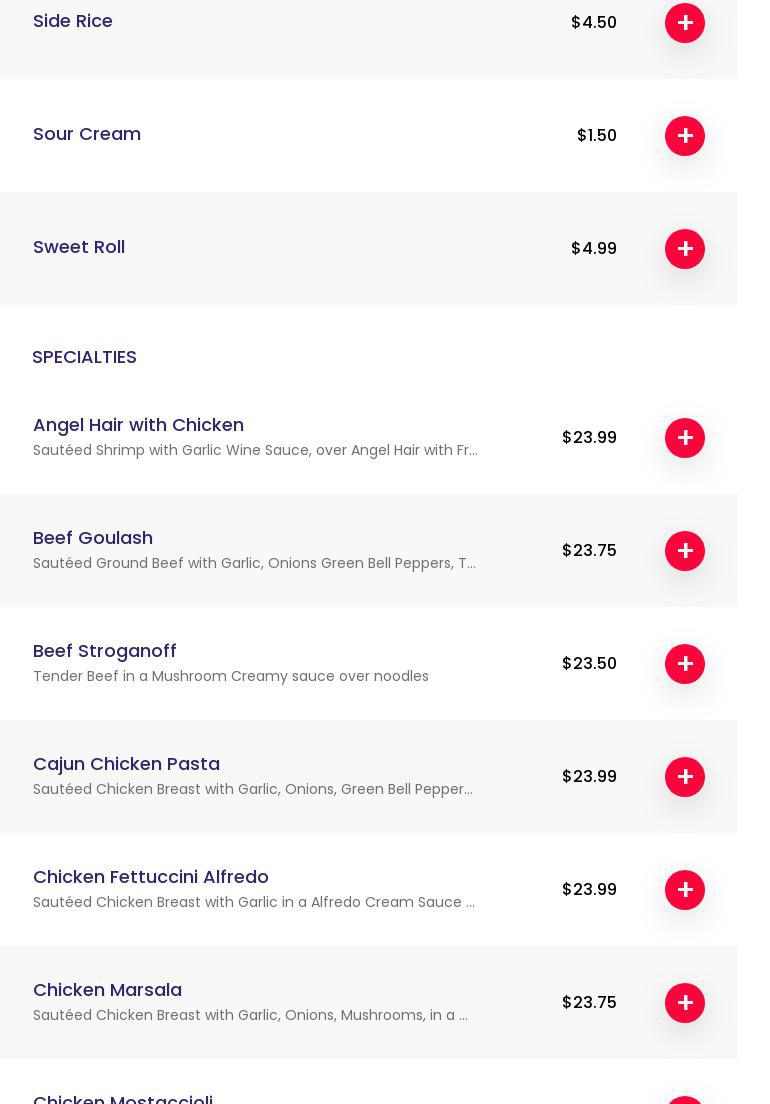Viewport: 770px width, 1104px height.
Task: Add Sour Cream using plus button
Action: [685, 136]
